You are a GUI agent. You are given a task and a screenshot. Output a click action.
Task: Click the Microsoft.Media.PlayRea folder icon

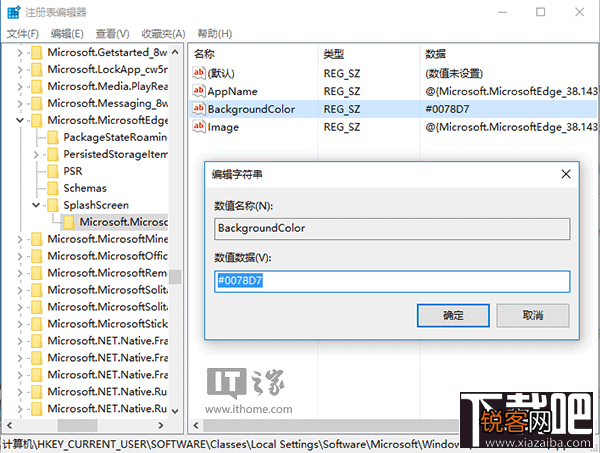pos(37,86)
